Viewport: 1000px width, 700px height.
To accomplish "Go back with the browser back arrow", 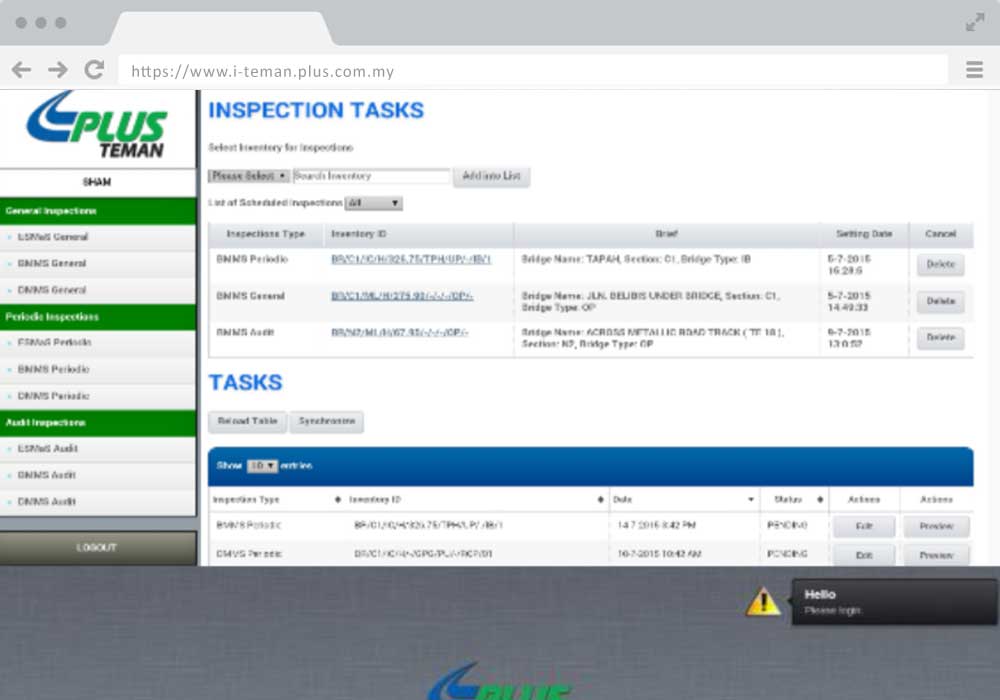I will click(x=21, y=69).
